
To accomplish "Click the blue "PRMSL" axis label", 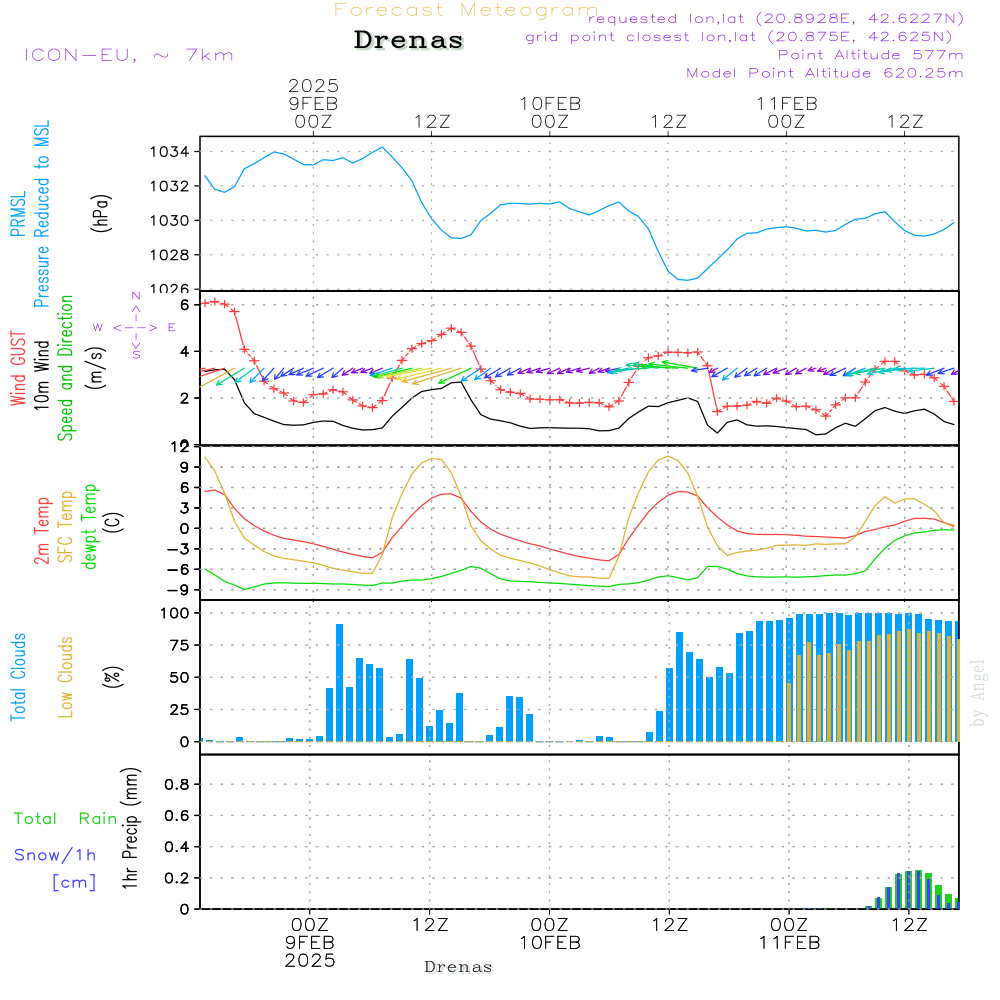I will [18, 213].
